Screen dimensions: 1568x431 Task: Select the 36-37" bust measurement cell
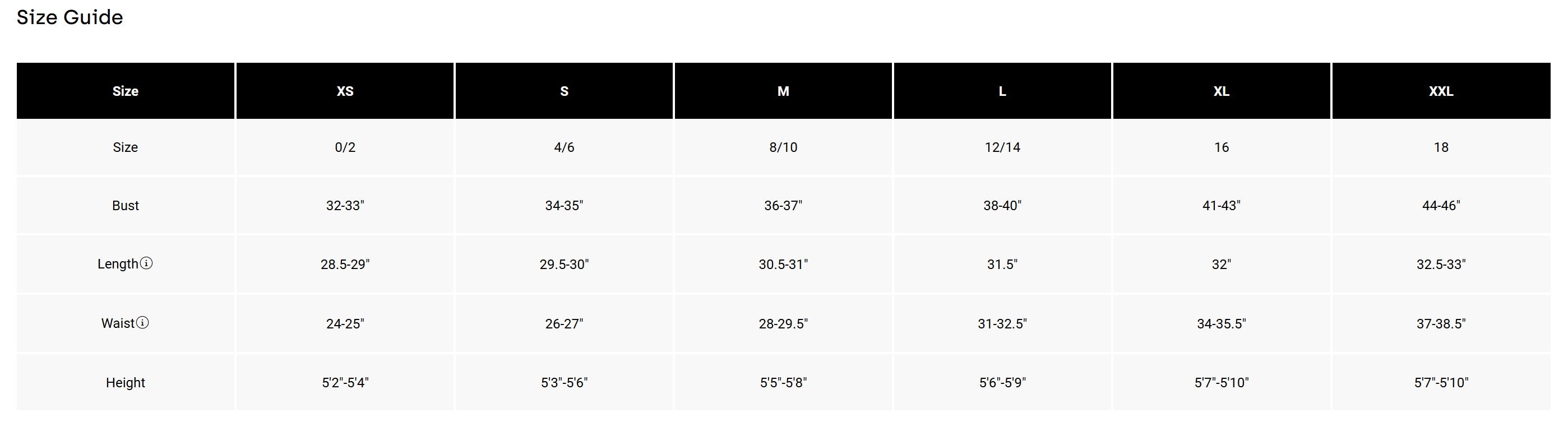point(783,206)
